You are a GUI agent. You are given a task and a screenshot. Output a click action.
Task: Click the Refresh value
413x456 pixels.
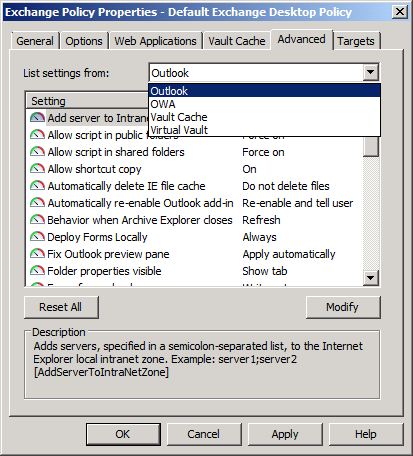(261, 220)
